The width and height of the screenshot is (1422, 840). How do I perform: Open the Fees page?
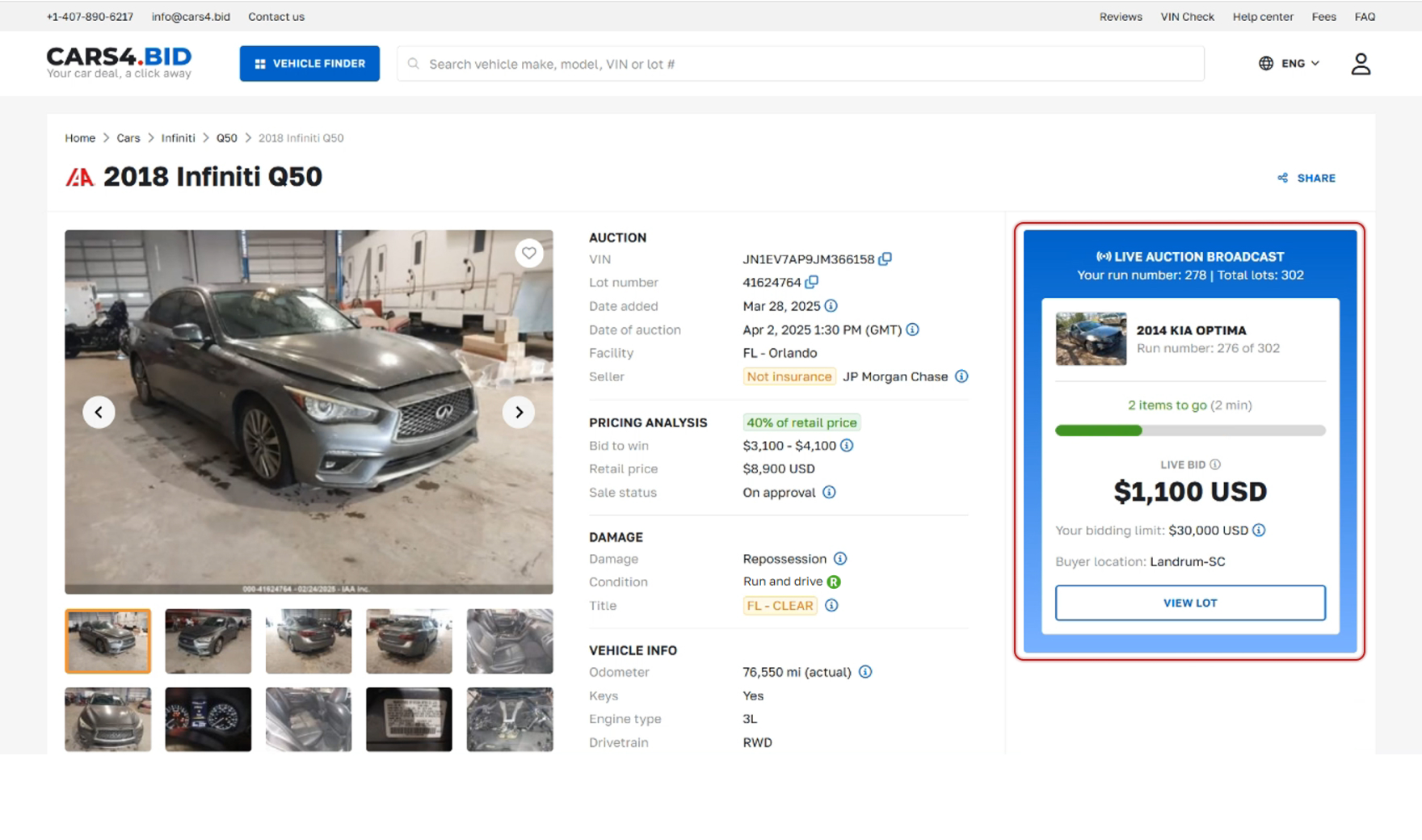[1323, 16]
